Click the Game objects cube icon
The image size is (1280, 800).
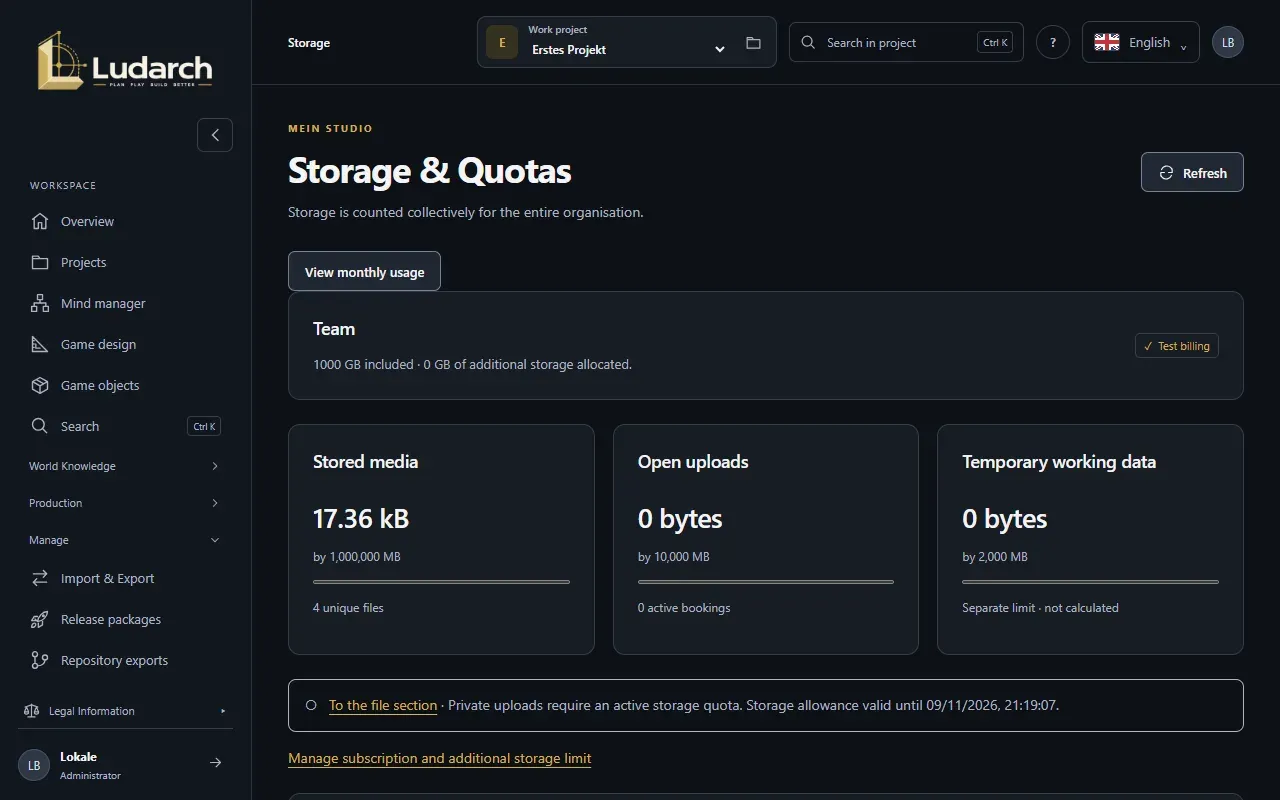coord(40,385)
